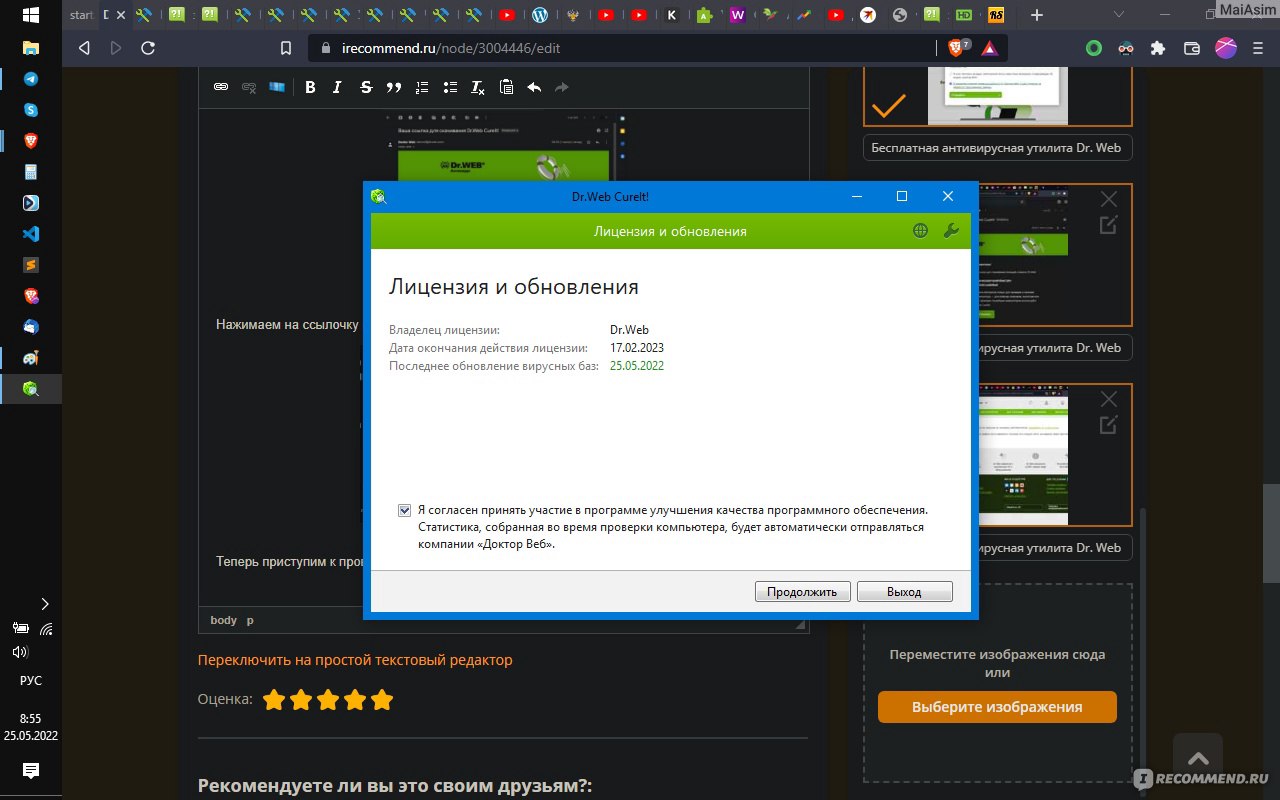This screenshot has height=800, width=1280.
Task: Switch to the WordPress browser tab
Action: coord(540,15)
